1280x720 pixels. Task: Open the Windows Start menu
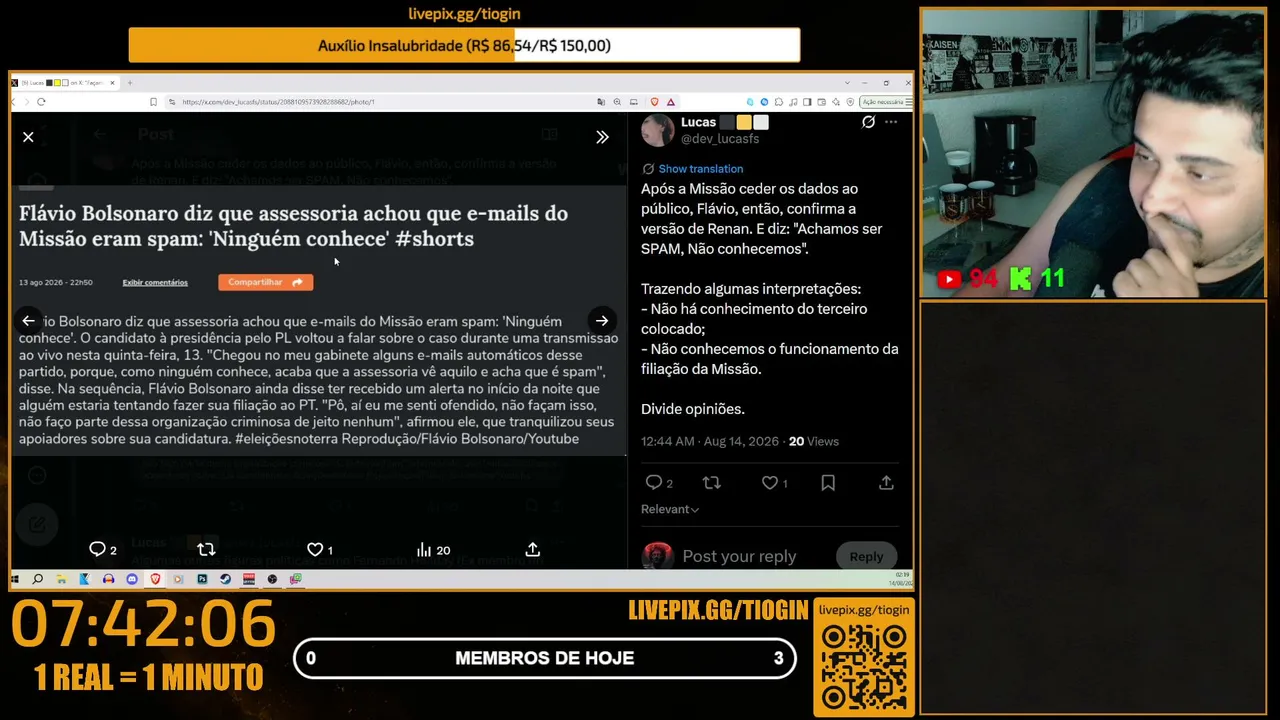pyautogui.click(x=15, y=579)
